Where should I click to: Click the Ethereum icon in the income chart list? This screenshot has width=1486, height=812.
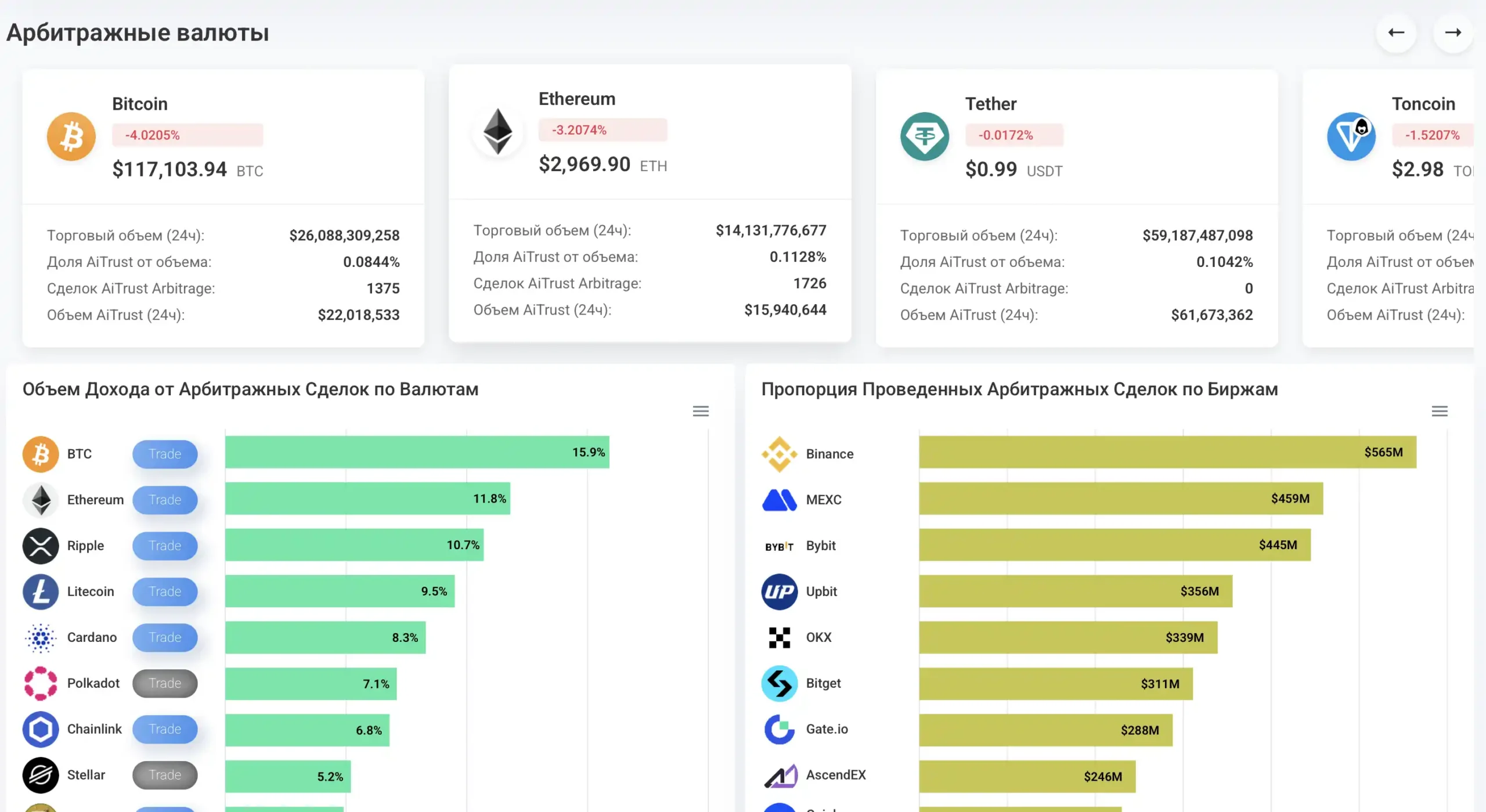pyautogui.click(x=41, y=500)
